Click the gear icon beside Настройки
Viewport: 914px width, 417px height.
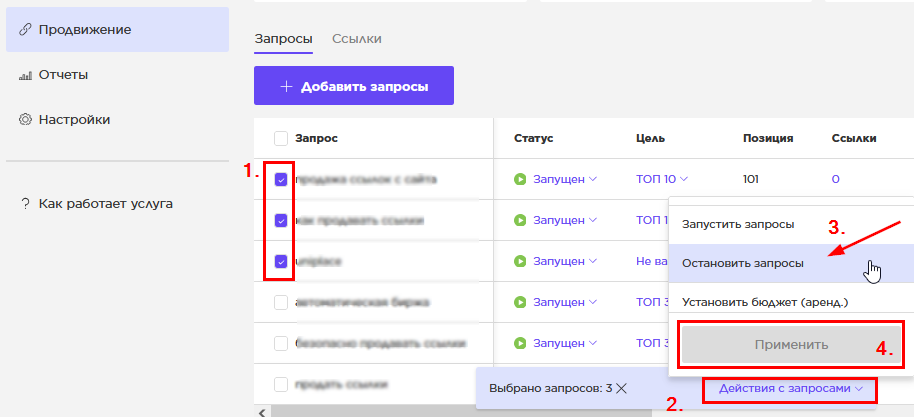pyautogui.click(x=24, y=120)
